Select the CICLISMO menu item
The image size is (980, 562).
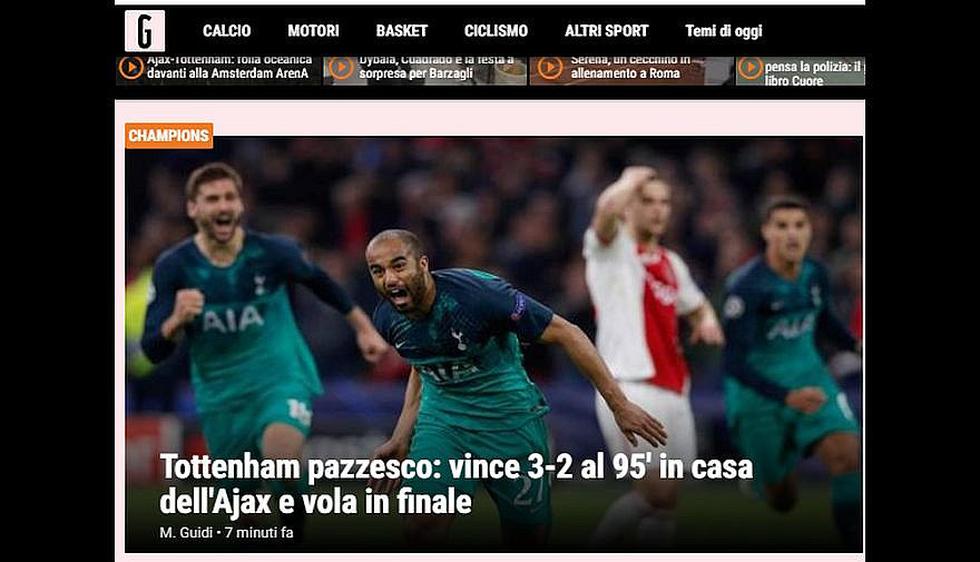(x=496, y=31)
